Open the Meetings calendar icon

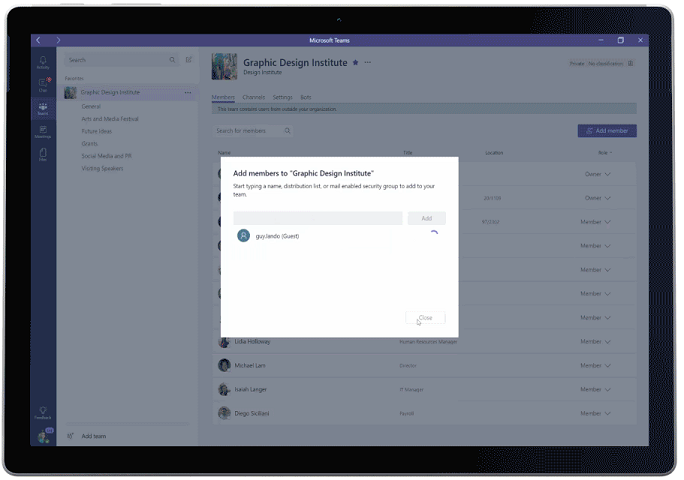tap(43, 131)
